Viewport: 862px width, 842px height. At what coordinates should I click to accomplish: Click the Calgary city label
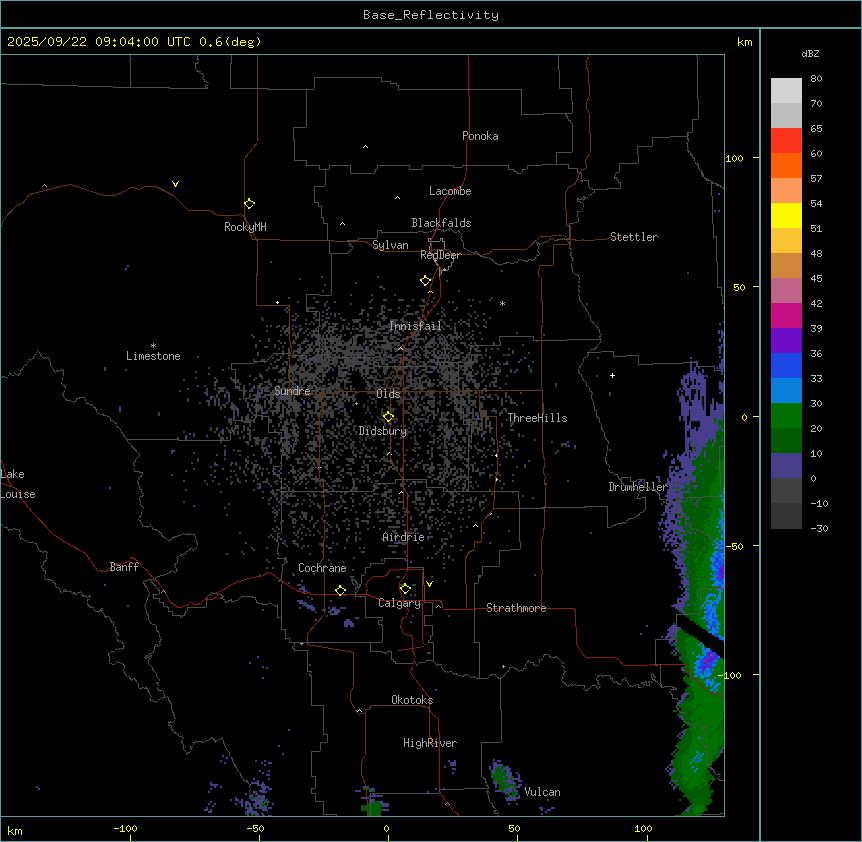(399, 604)
